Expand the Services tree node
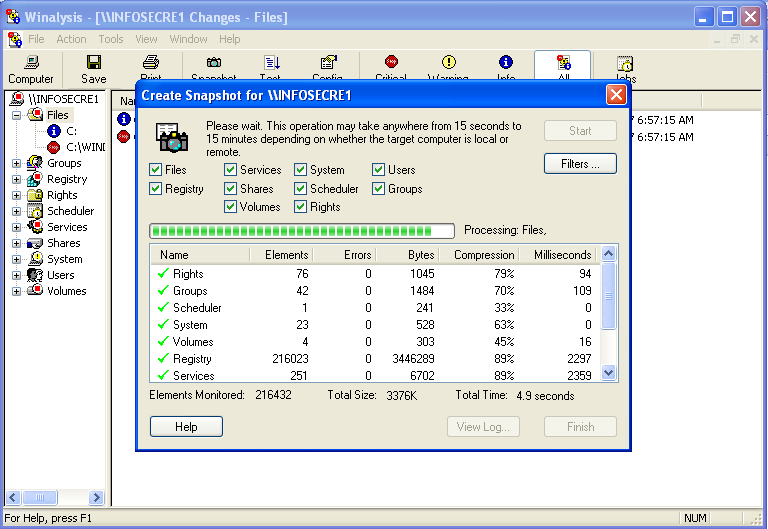Screen dimensions: 768x529 (16, 227)
